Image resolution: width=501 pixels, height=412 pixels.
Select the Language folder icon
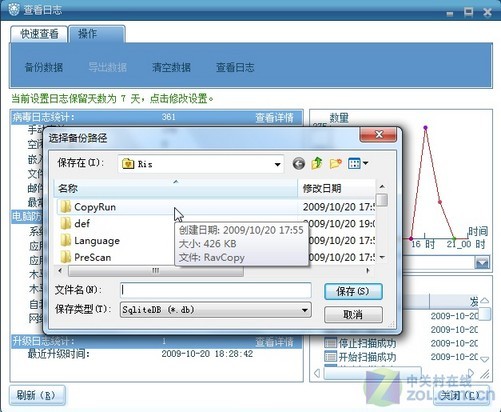tap(66, 240)
